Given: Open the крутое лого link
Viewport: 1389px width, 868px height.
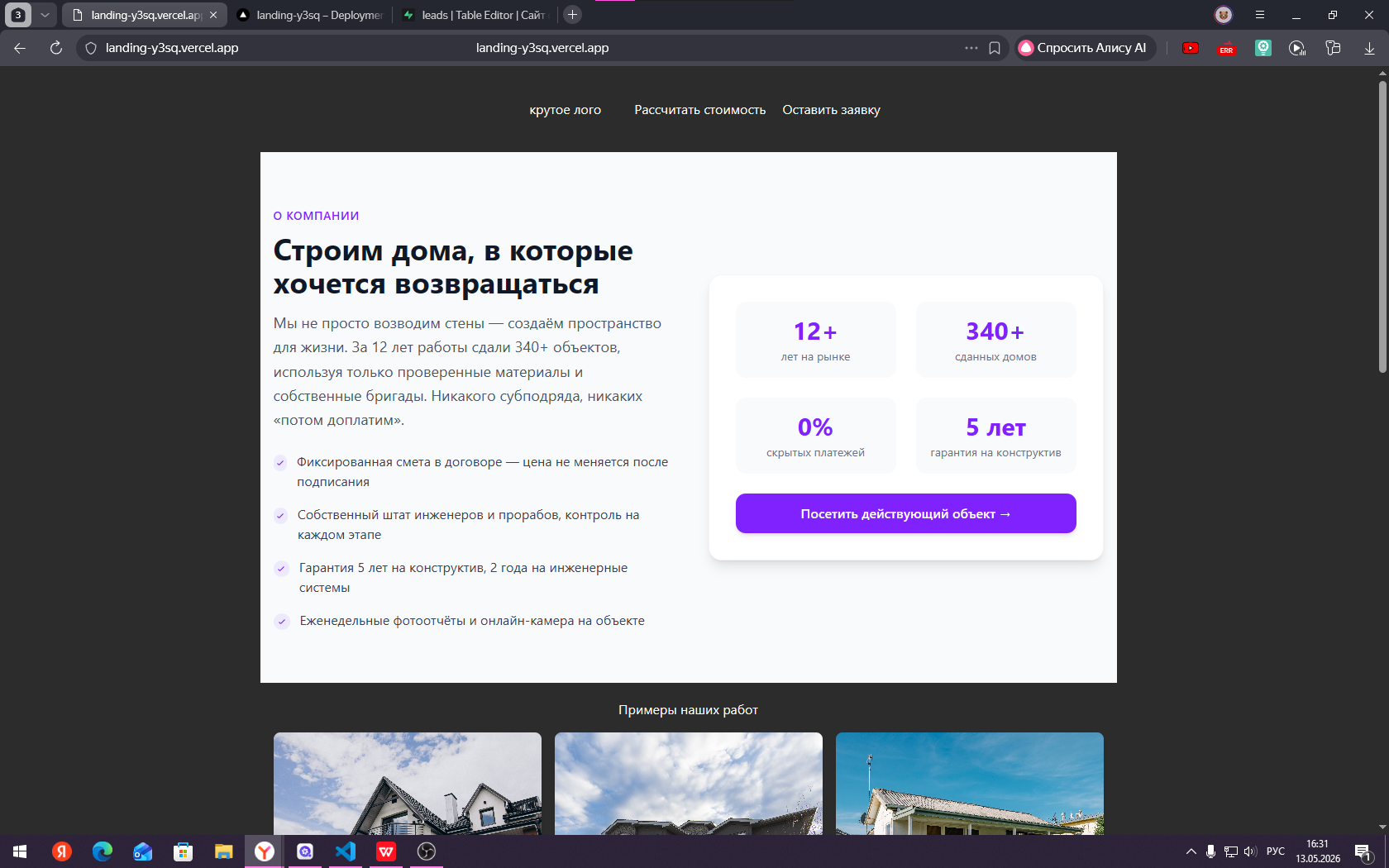Looking at the screenshot, I should click(566, 110).
